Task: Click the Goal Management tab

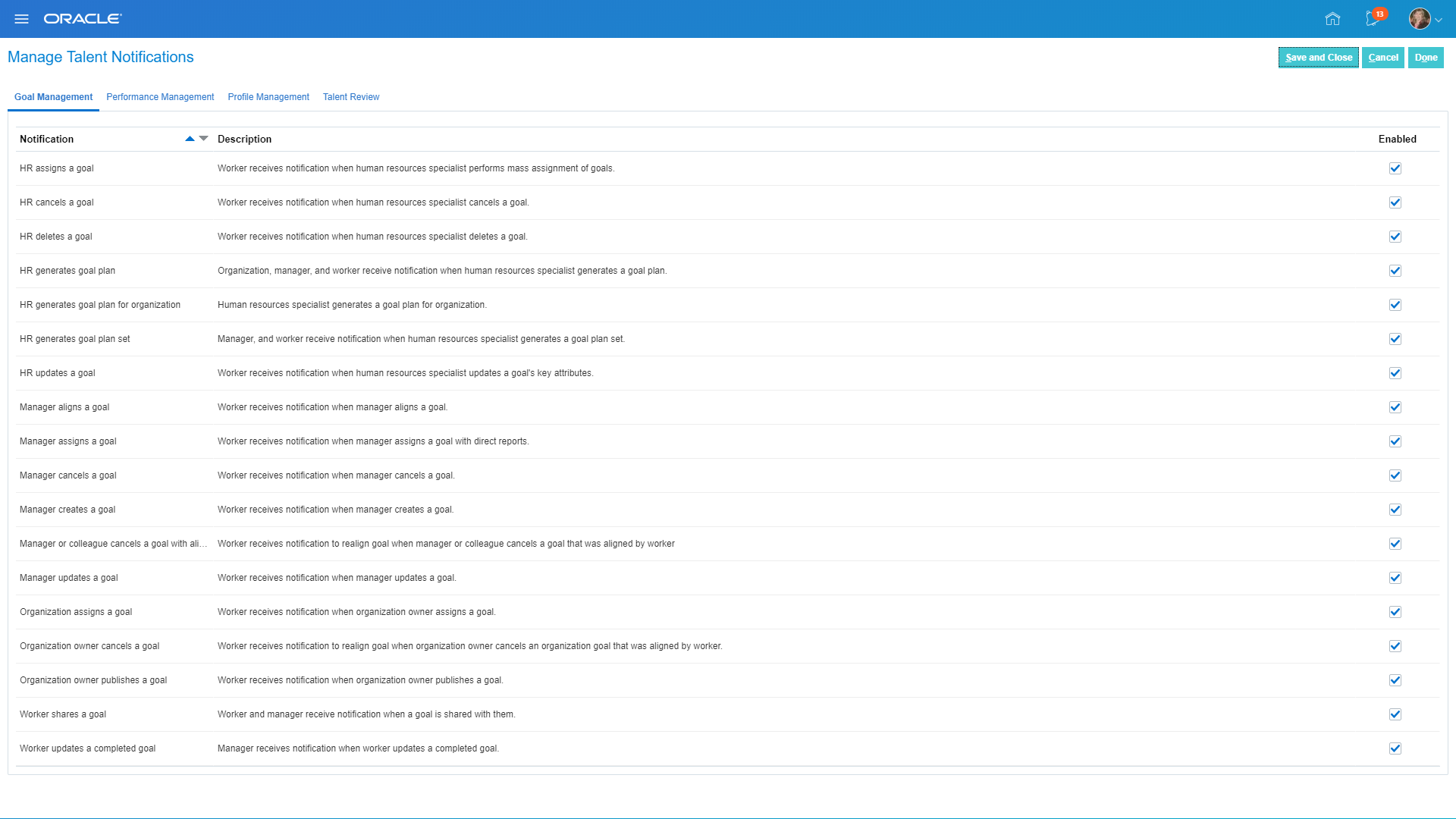Action: [x=53, y=97]
